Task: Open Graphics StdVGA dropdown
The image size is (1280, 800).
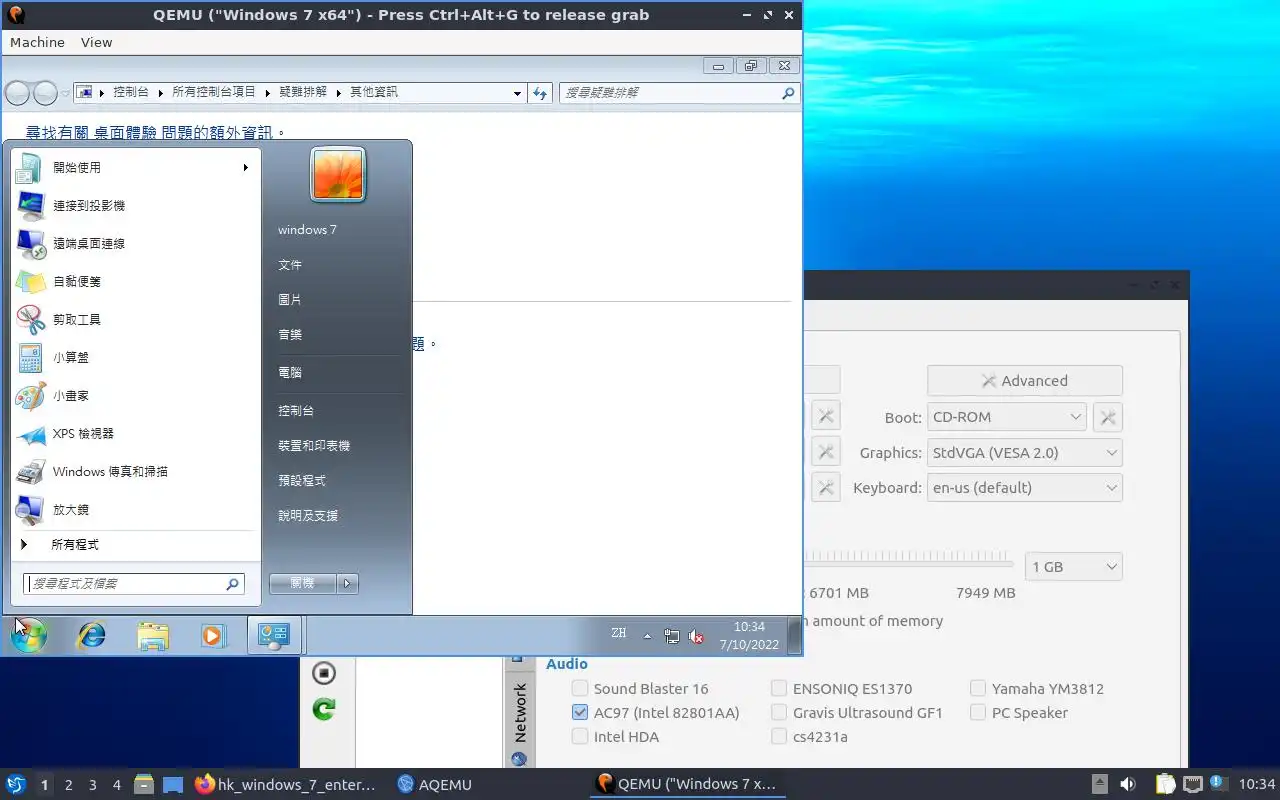Action: 1025,452
